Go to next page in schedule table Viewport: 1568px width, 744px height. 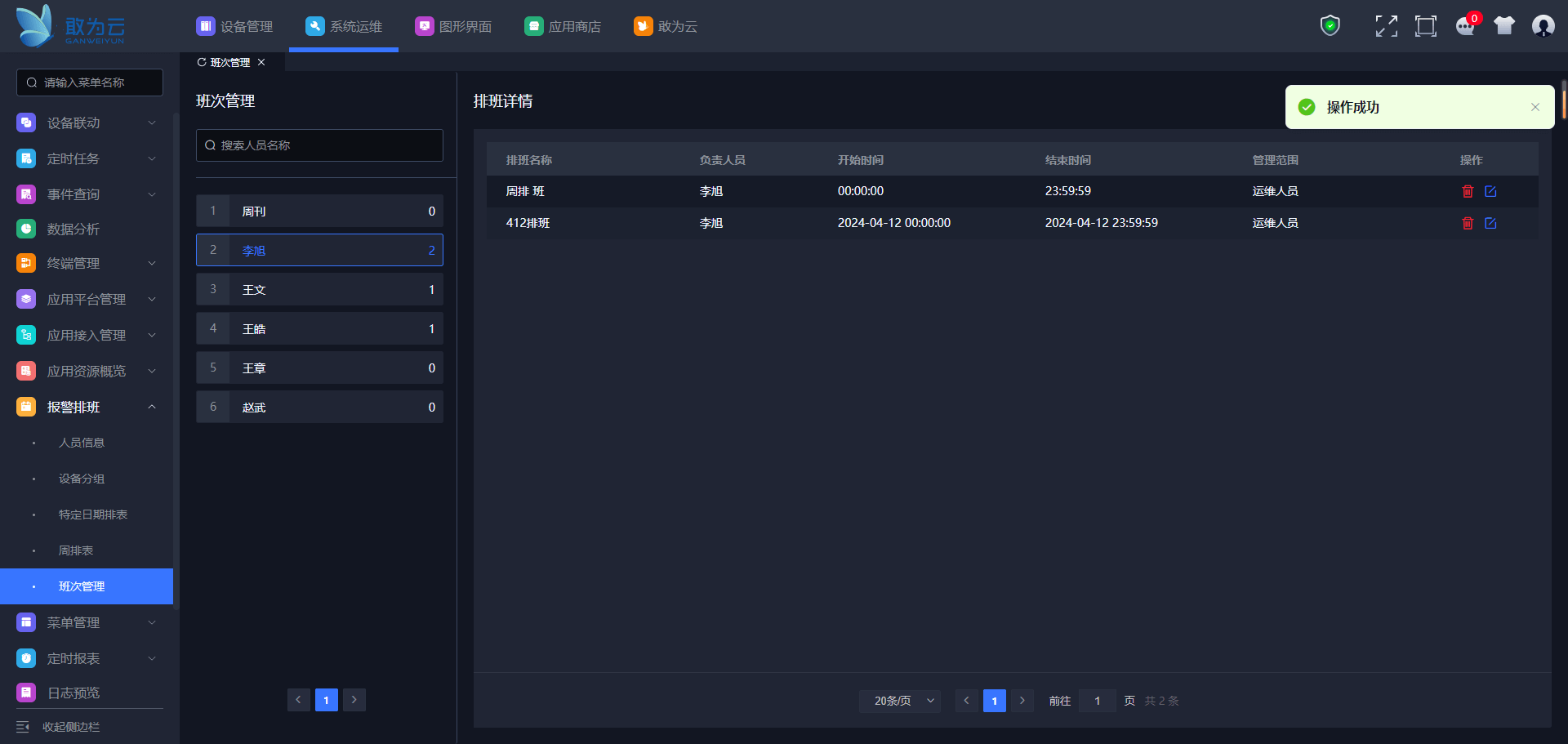click(1022, 701)
